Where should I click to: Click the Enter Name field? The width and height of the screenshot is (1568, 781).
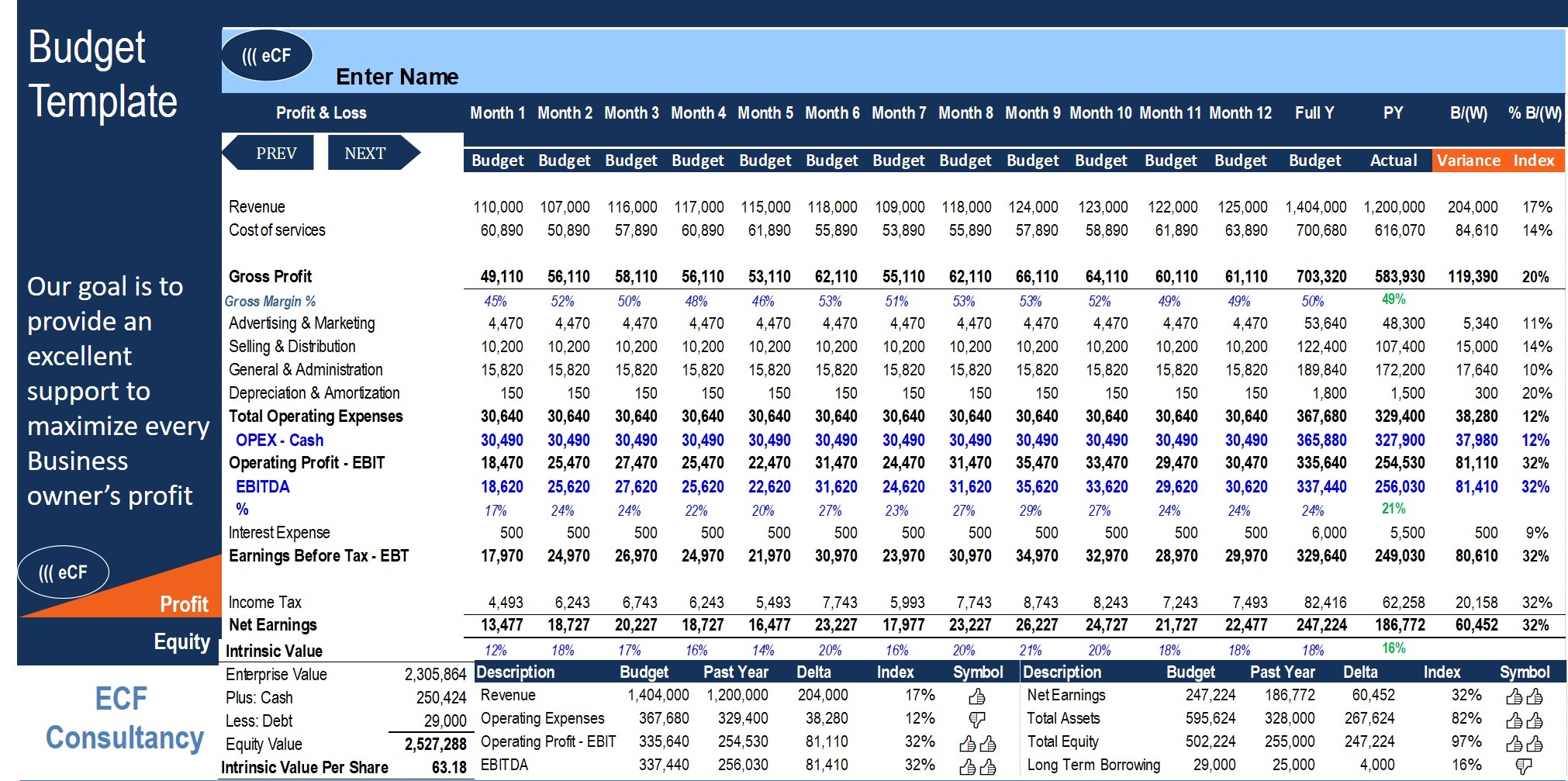coord(397,77)
